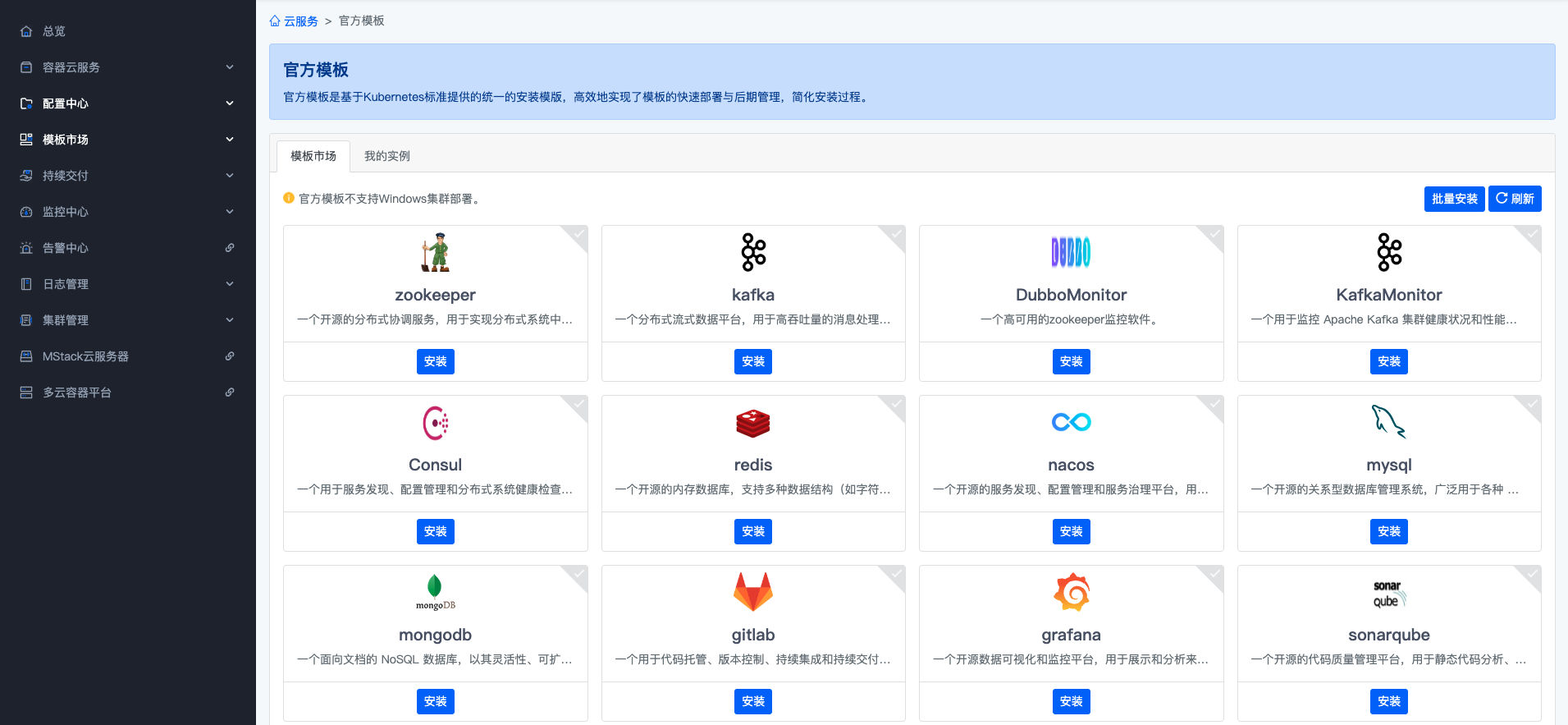1568x725 pixels.
Task: Expand the 持续交付 menu chevron
Action: 230,176
